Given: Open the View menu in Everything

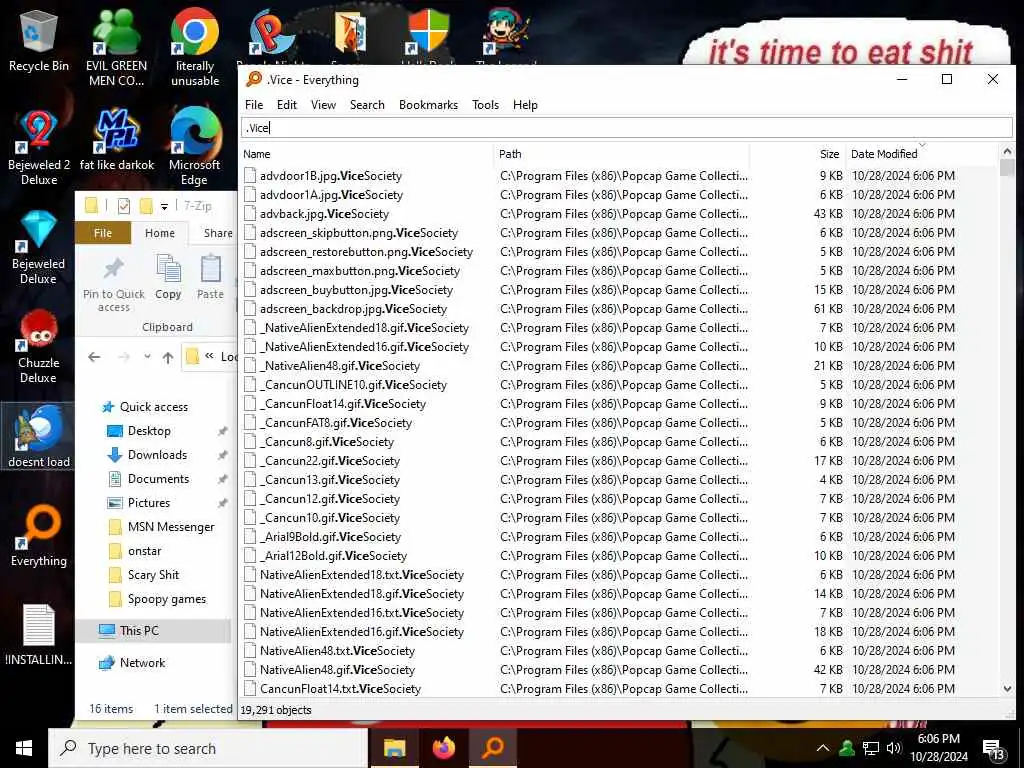Looking at the screenshot, I should pos(323,104).
